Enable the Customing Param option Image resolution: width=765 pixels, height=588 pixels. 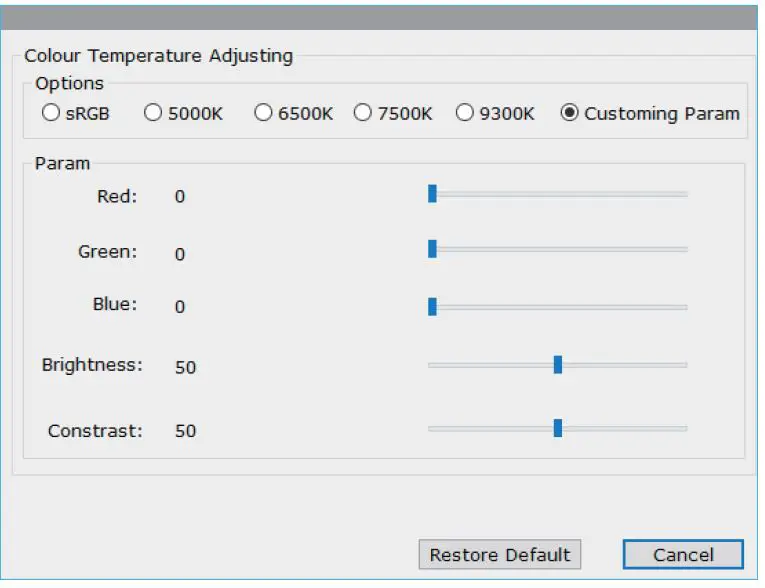(x=570, y=113)
